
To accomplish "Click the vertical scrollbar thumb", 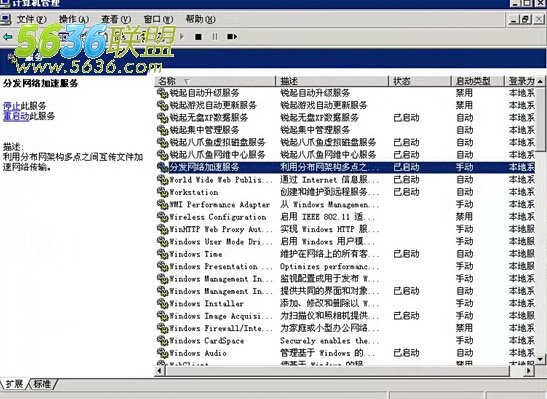I will pos(540,119).
